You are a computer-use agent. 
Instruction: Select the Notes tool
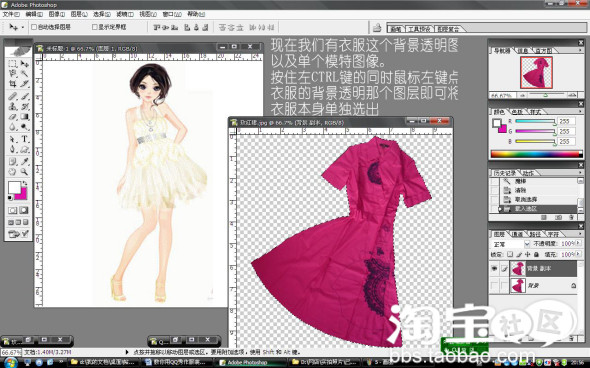(x=12, y=162)
